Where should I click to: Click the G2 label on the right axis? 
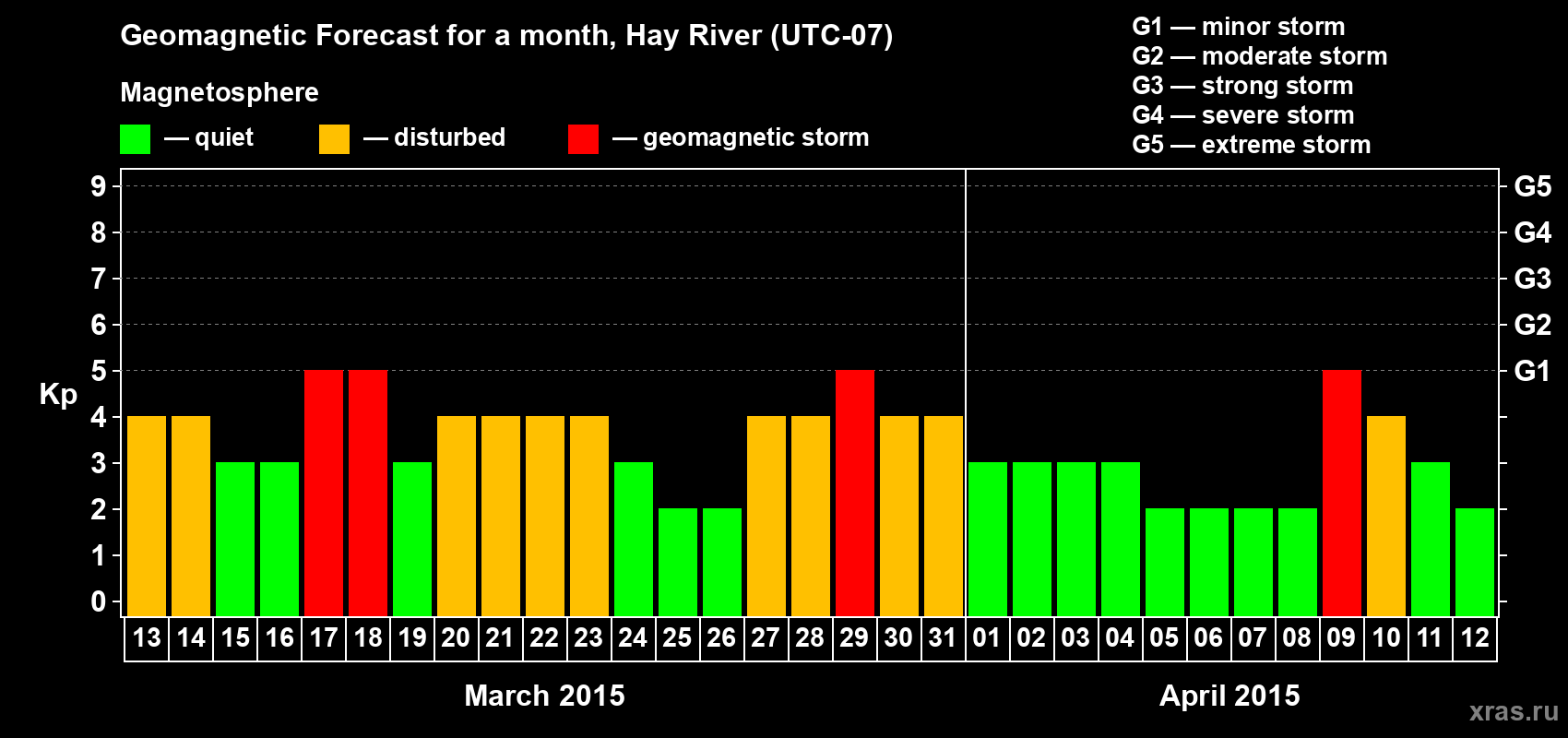[1532, 325]
